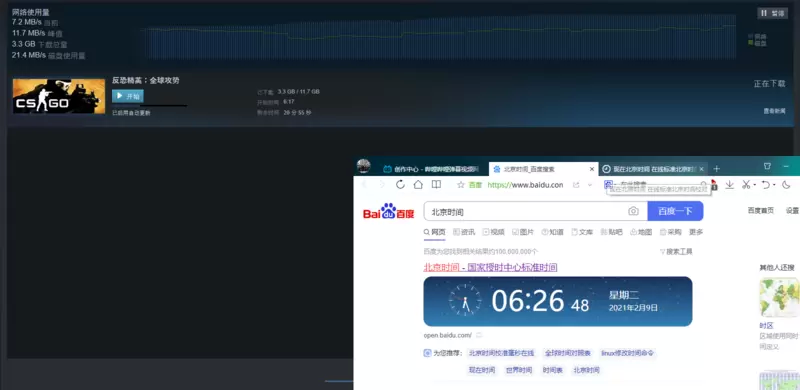Select the 知道 search category tab

click(x=553, y=232)
